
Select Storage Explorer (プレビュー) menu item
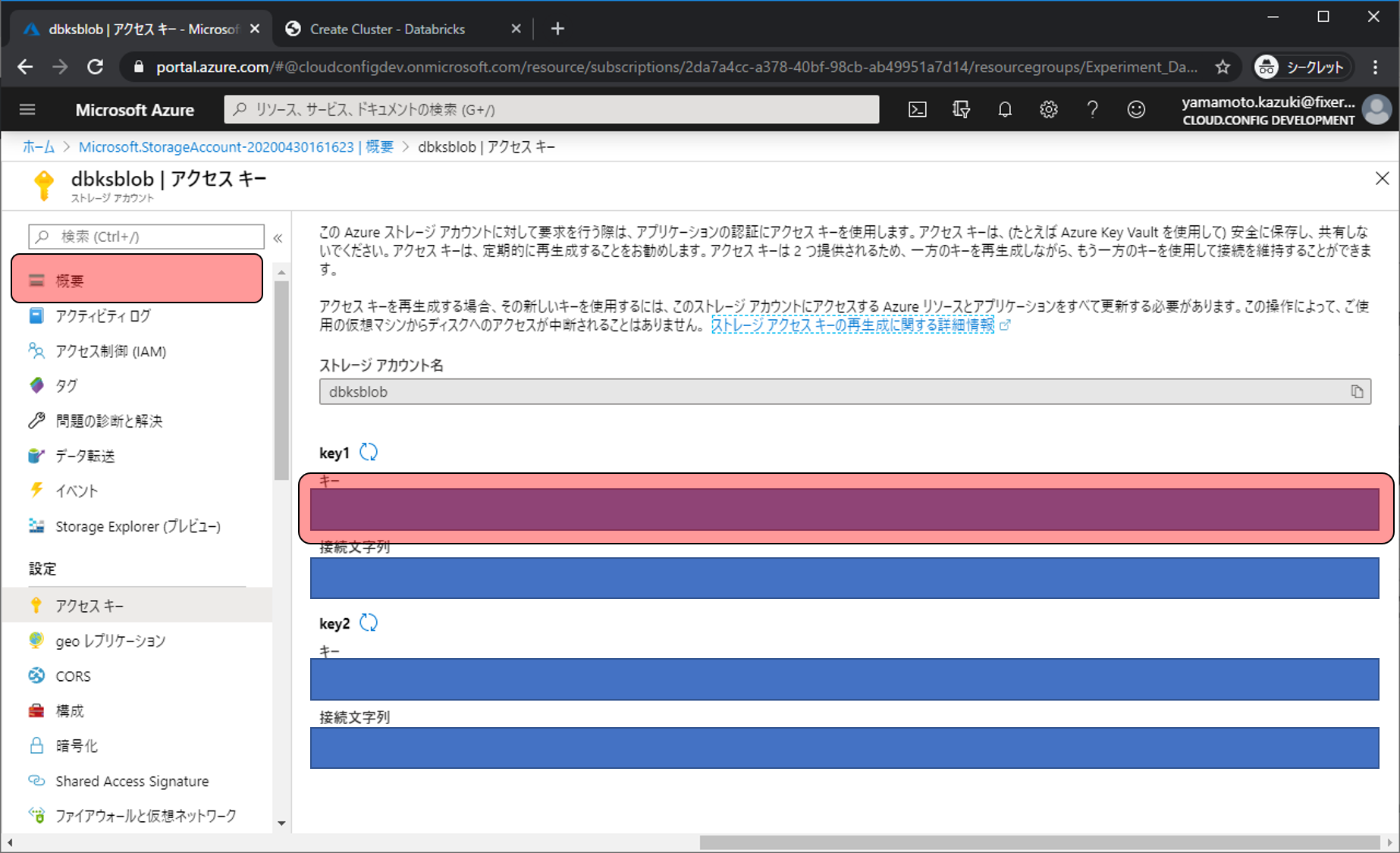(137, 526)
